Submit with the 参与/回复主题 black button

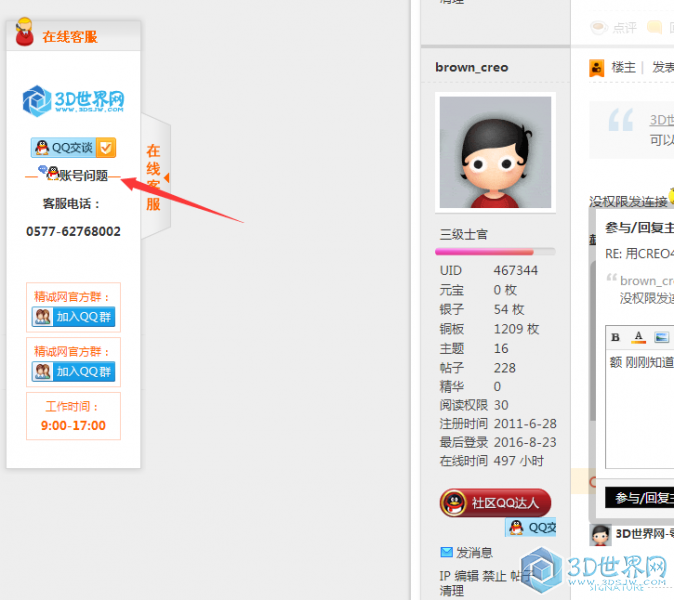coord(640,498)
